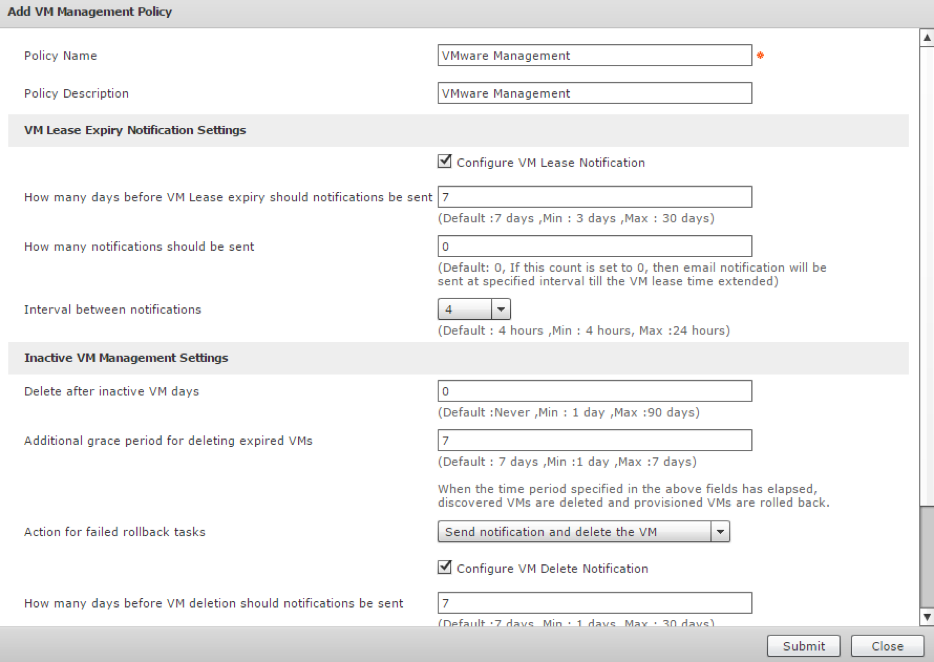Click the additional grace period input field
934x662 pixels.
tap(595, 440)
